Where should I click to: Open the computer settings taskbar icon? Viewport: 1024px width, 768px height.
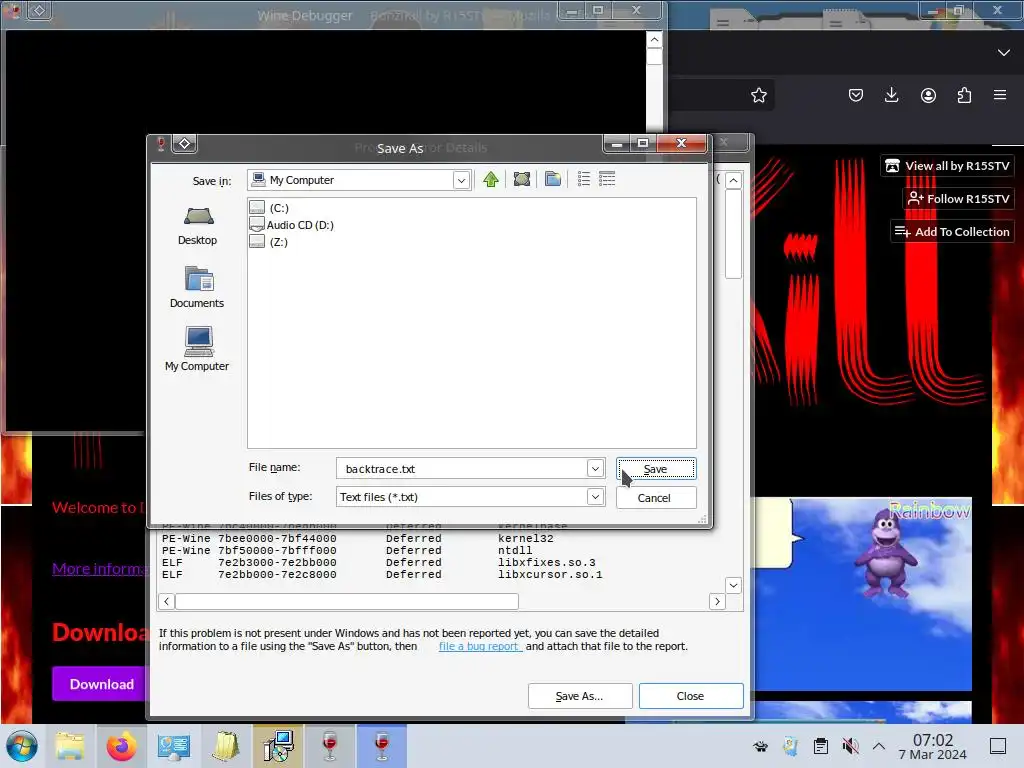point(174,746)
